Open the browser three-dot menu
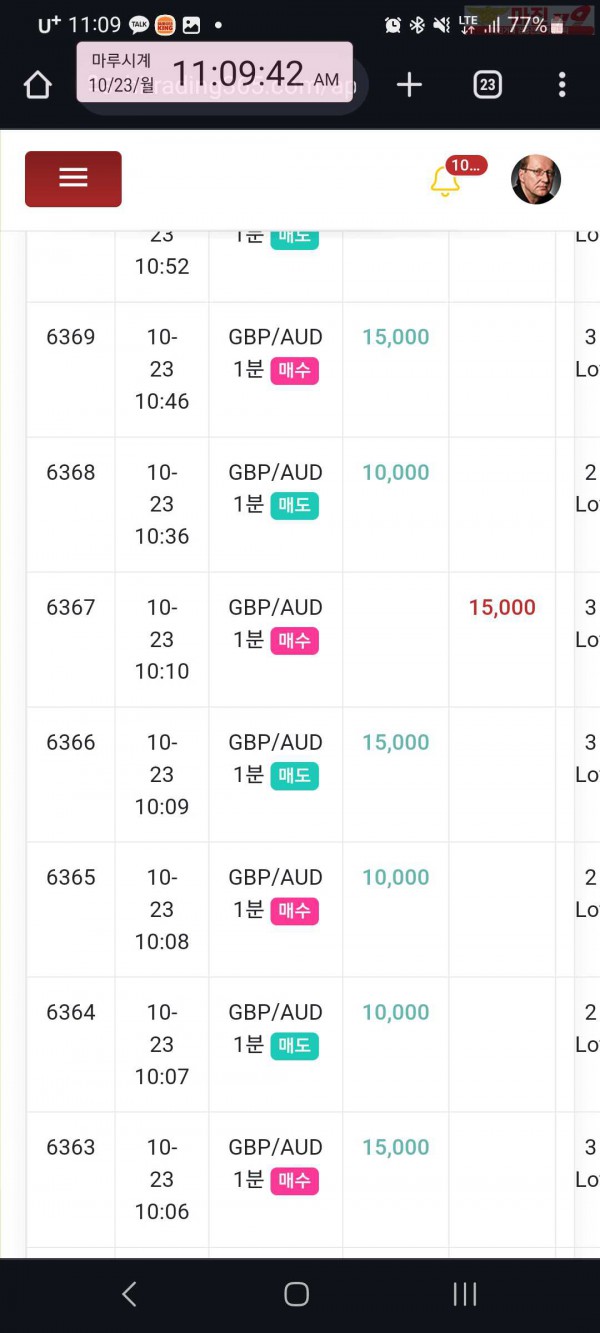The height and width of the screenshot is (1333, 600). pyautogui.click(x=562, y=85)
